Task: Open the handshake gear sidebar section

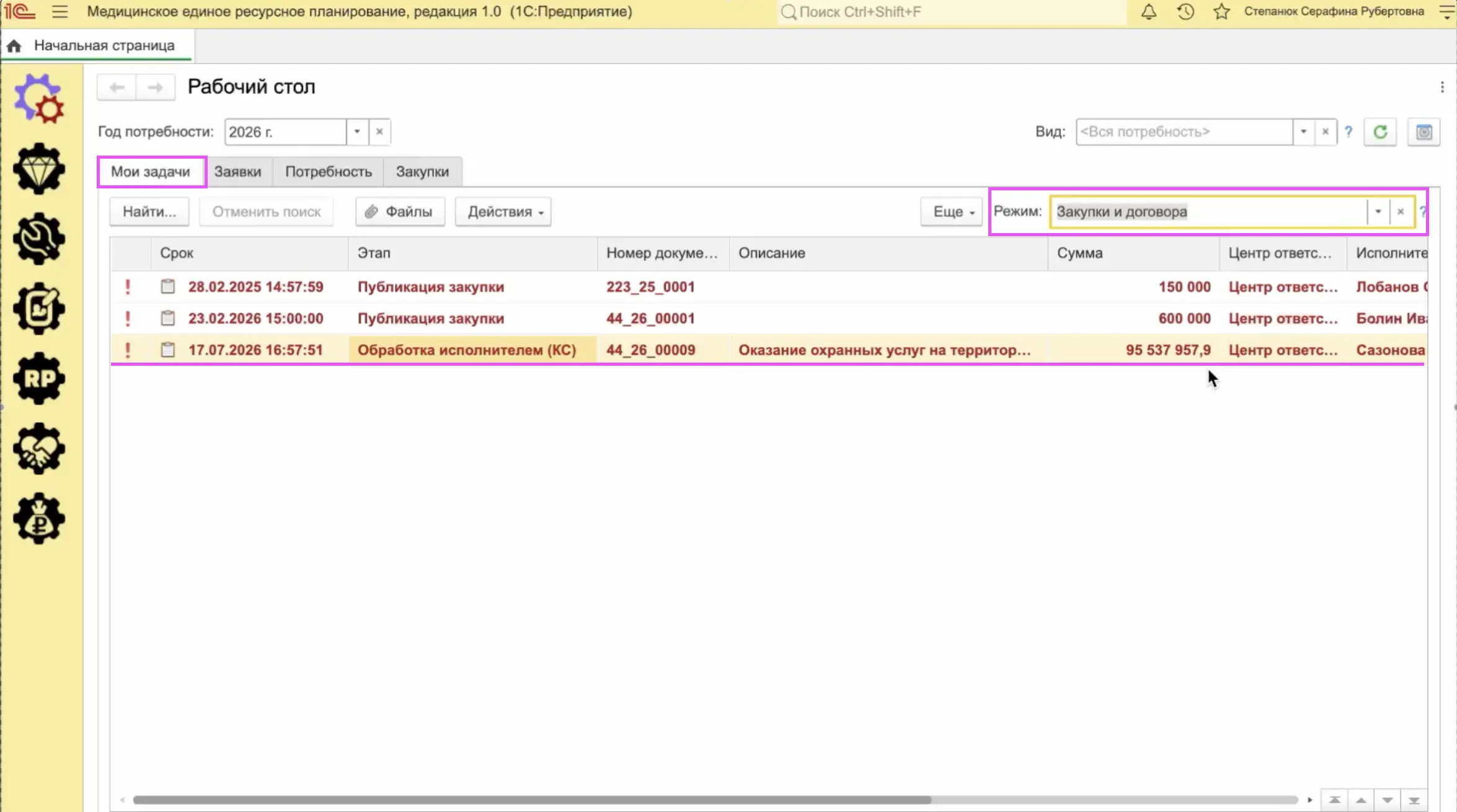Action: 39,449
